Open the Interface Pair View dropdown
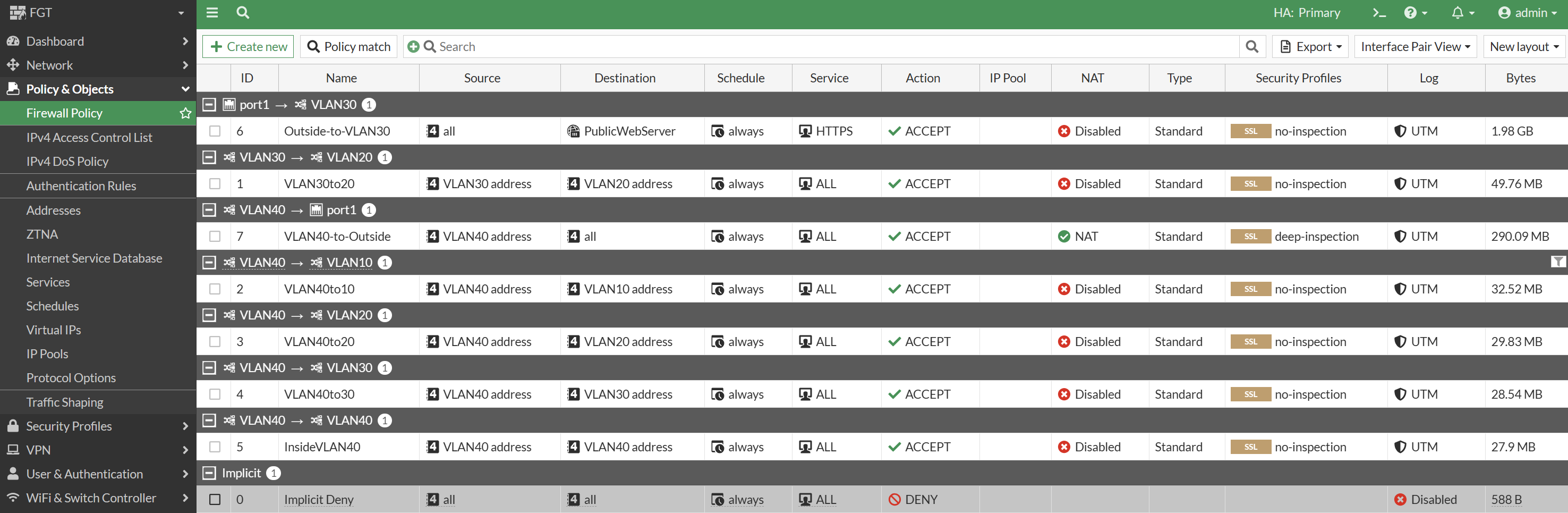 pyautogui.click(x=1416, y=46)
